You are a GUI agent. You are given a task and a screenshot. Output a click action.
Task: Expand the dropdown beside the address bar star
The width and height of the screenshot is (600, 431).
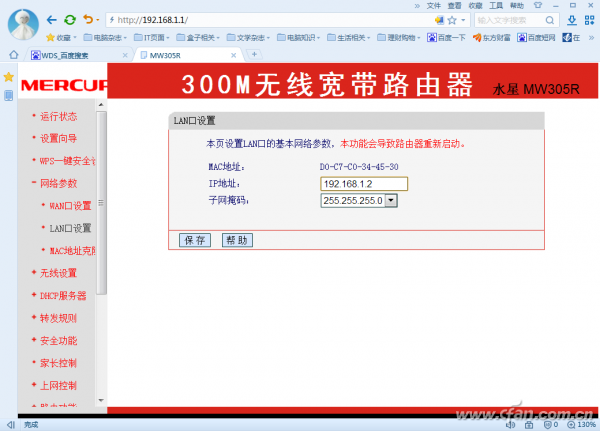click(x=463, y=20)
